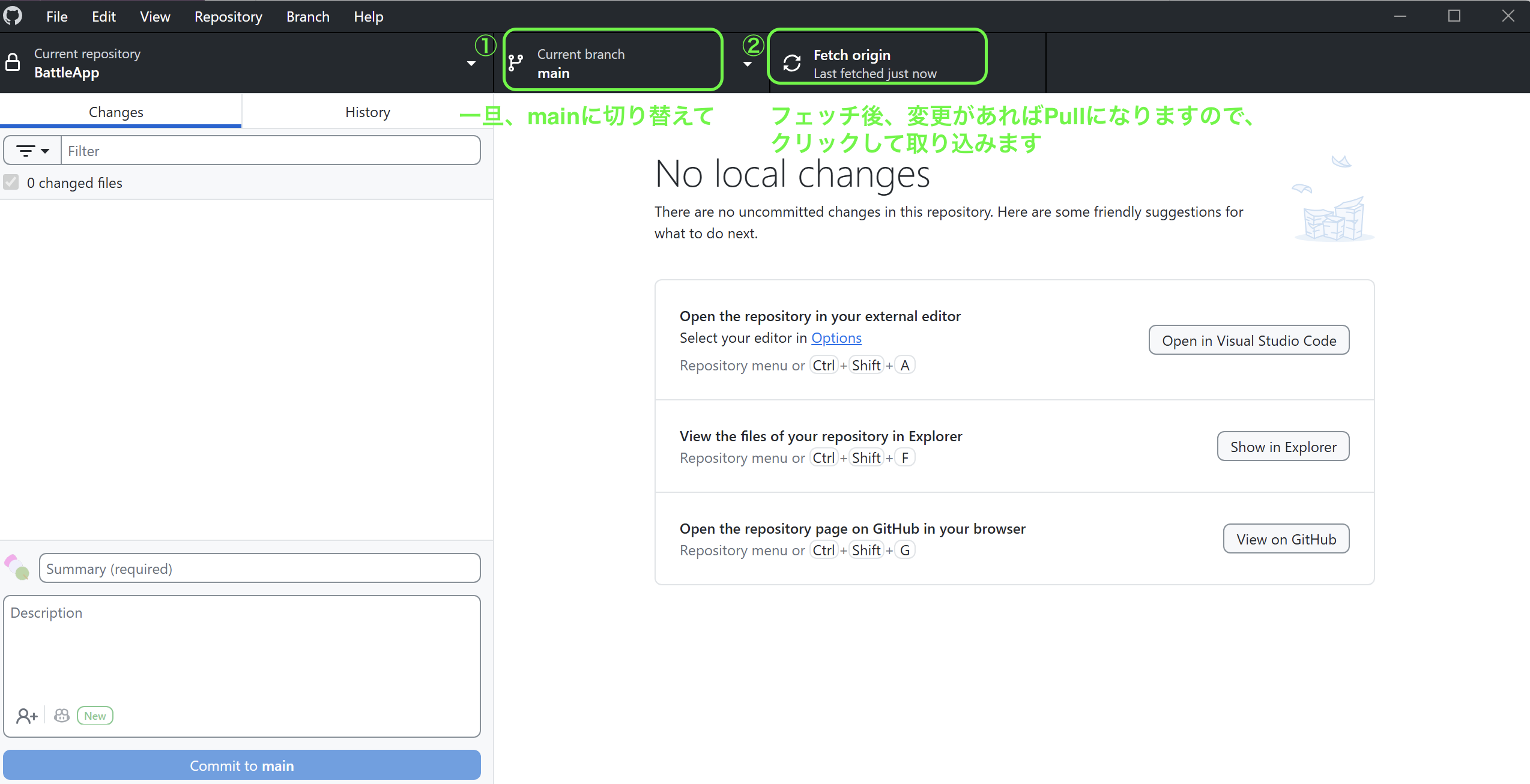Maximize the GitHub Desktop window
This screenshot has width=1530, height=784.
pyautogui.click(x=1454, y=16)
